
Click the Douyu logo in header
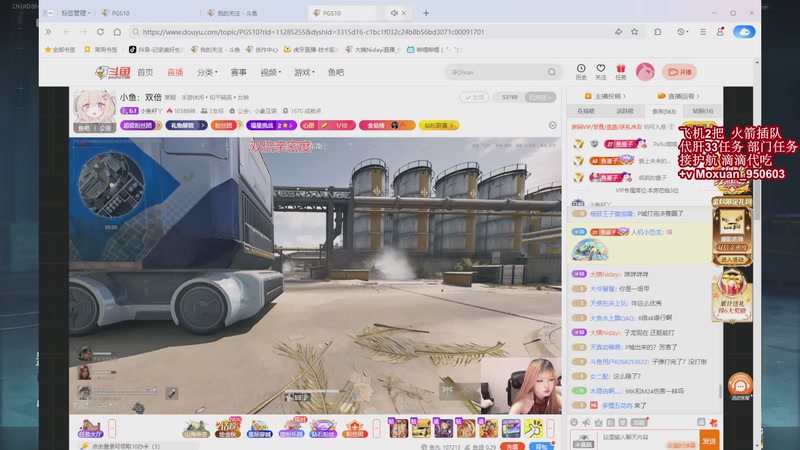[x=112, y=72]
